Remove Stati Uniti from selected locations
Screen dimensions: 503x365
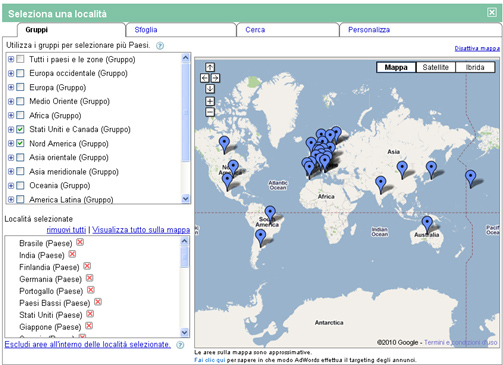[90, 314]
